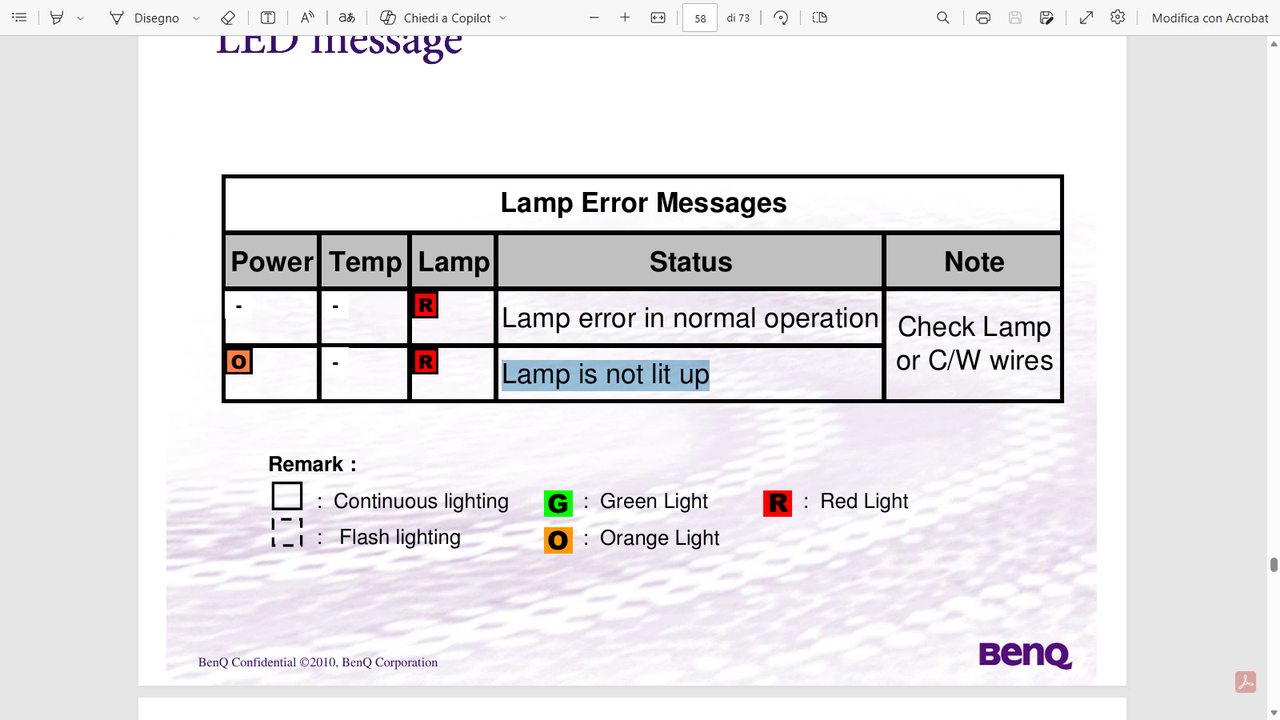Click the vertical scrollbar thumb
The height and width of the screenshot is (720, 1280).
1274,565
